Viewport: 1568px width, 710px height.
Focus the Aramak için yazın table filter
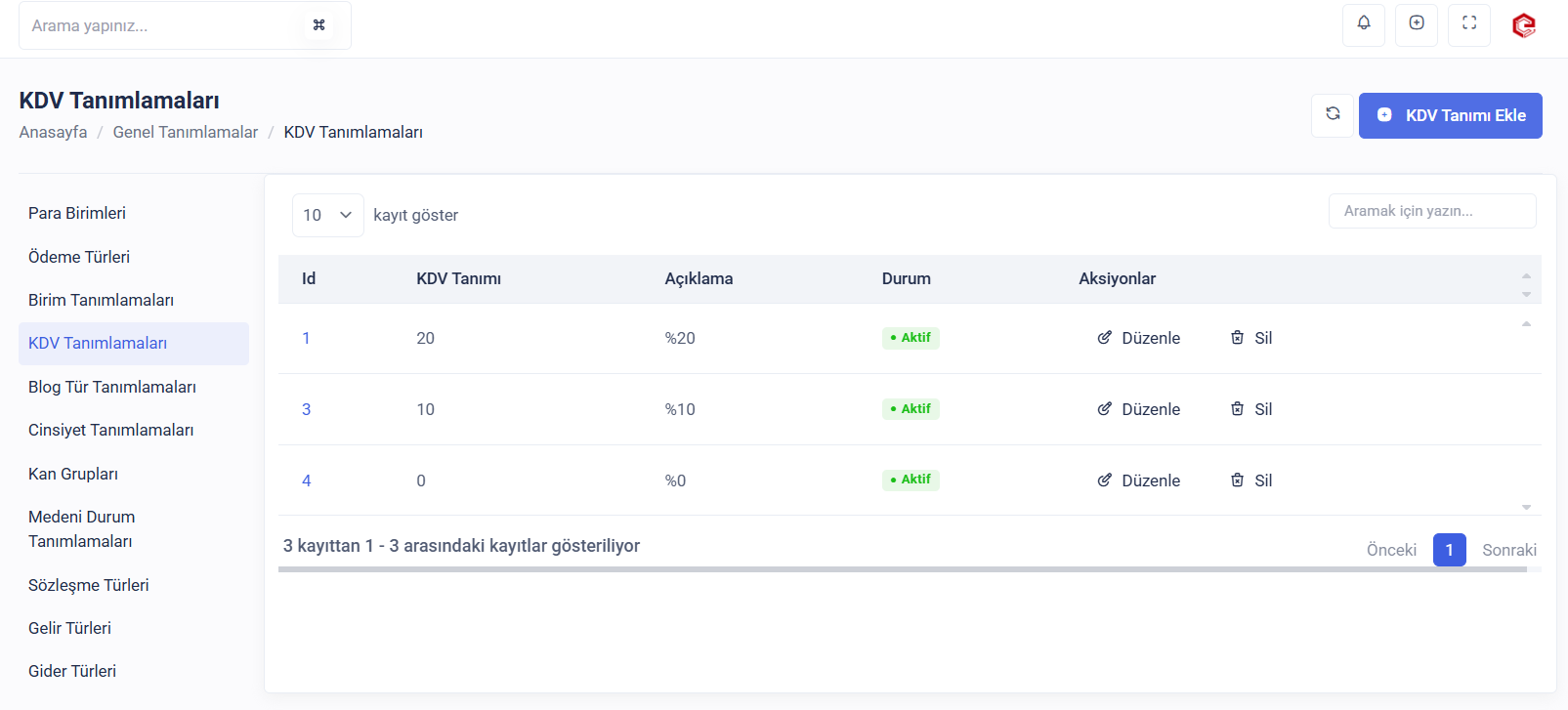[x=1431, y=211]
